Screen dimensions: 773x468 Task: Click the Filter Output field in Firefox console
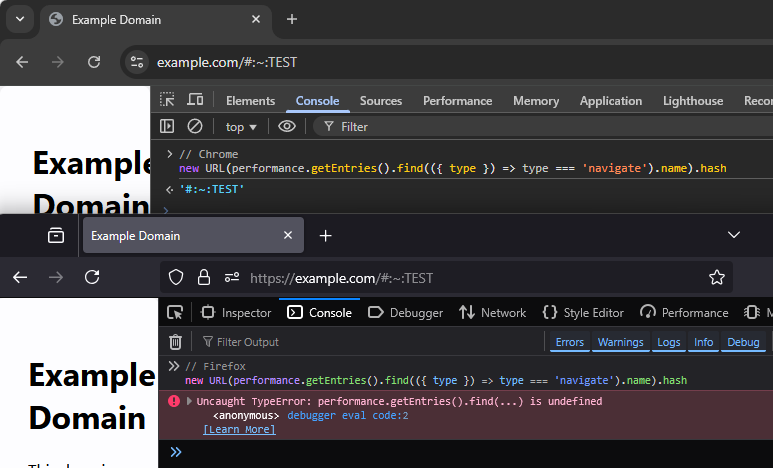click(370, 342)
